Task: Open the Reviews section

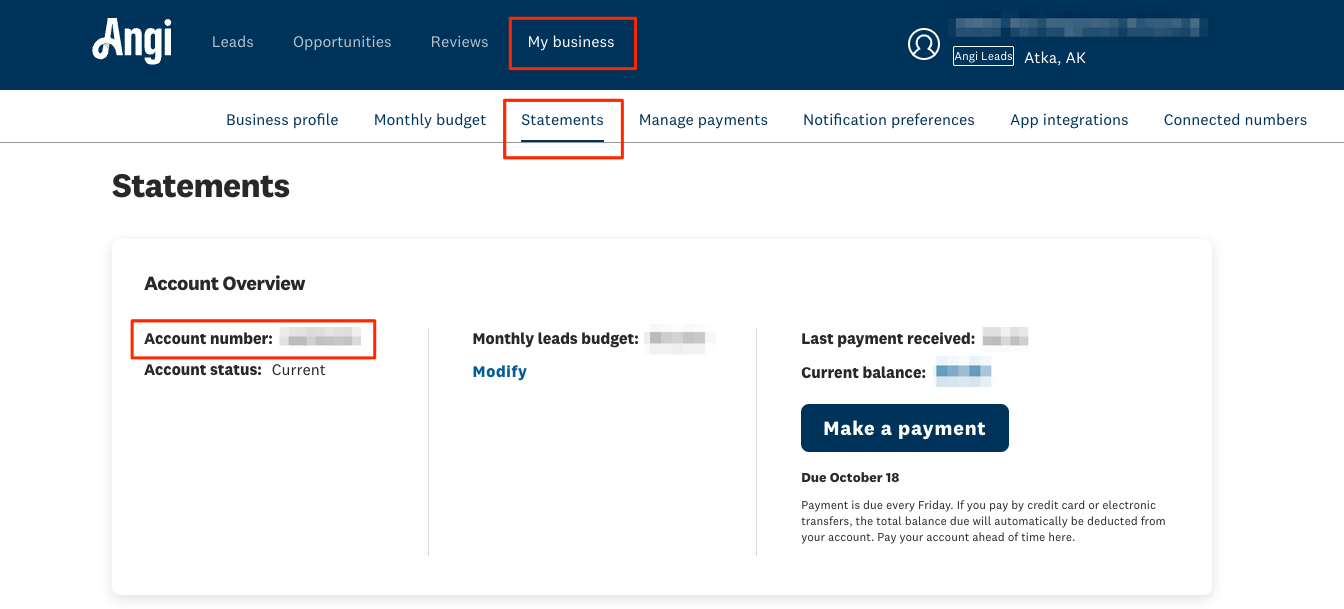Action: coord(460,42)
